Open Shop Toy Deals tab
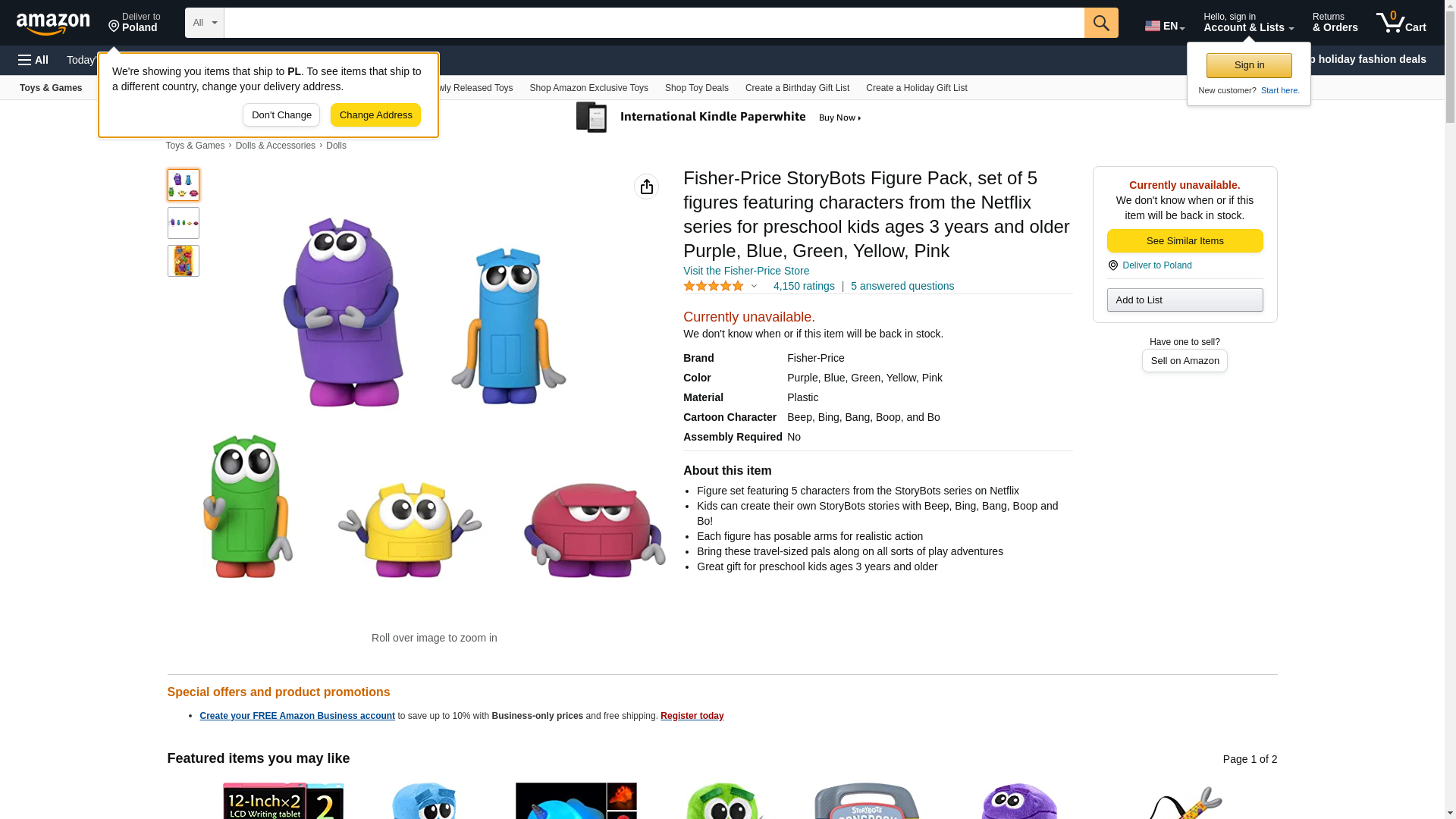The height and width of the screenshot is (819, 1456). coord(696,88)
